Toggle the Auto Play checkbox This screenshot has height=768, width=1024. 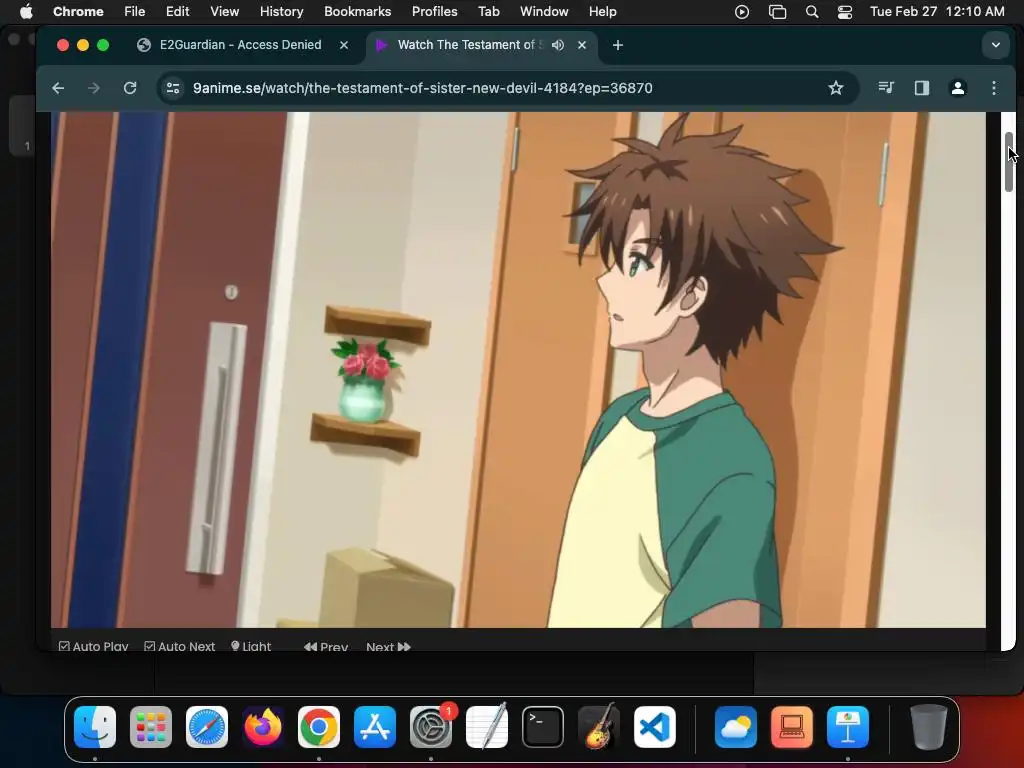coord(93,646)
